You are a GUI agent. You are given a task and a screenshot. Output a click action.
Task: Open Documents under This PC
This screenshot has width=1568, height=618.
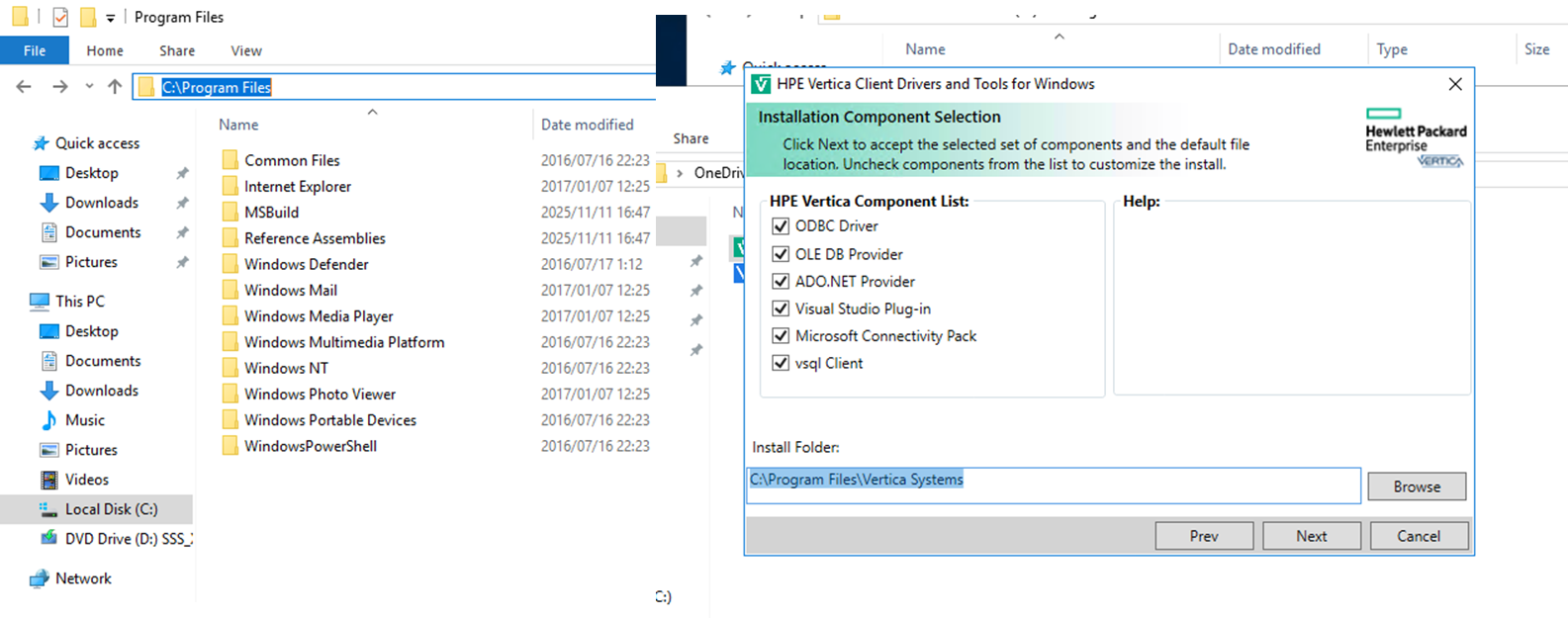[x=103, y=361]
